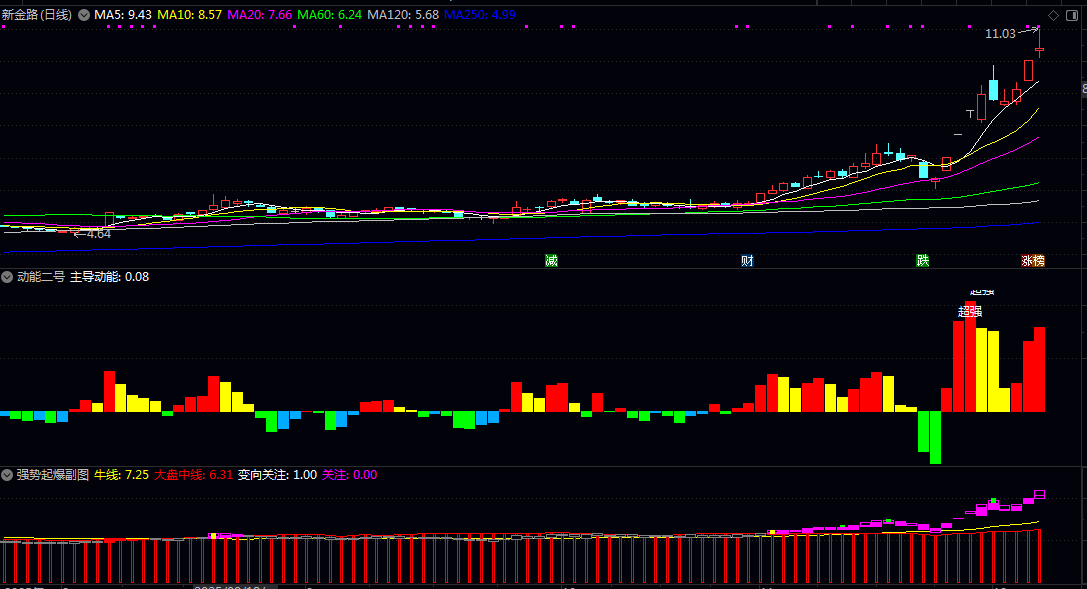Screen dimensions: 1087x589
Task: Click the blue MA250: 4.99 label
Action: 480,15
